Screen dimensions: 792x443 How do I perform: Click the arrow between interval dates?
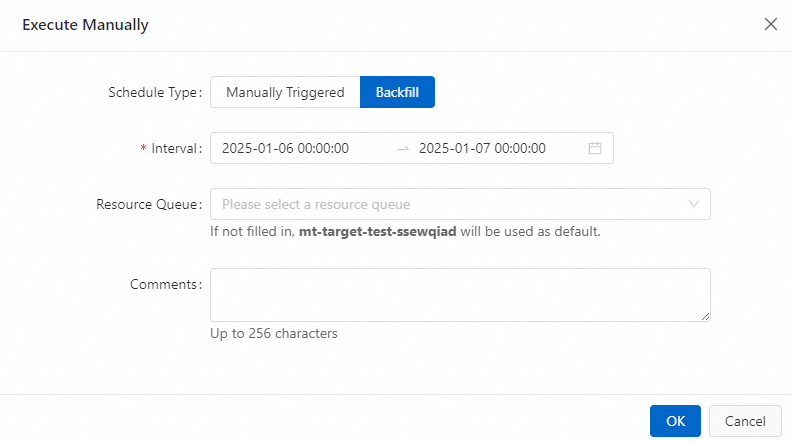pos(403,148)
